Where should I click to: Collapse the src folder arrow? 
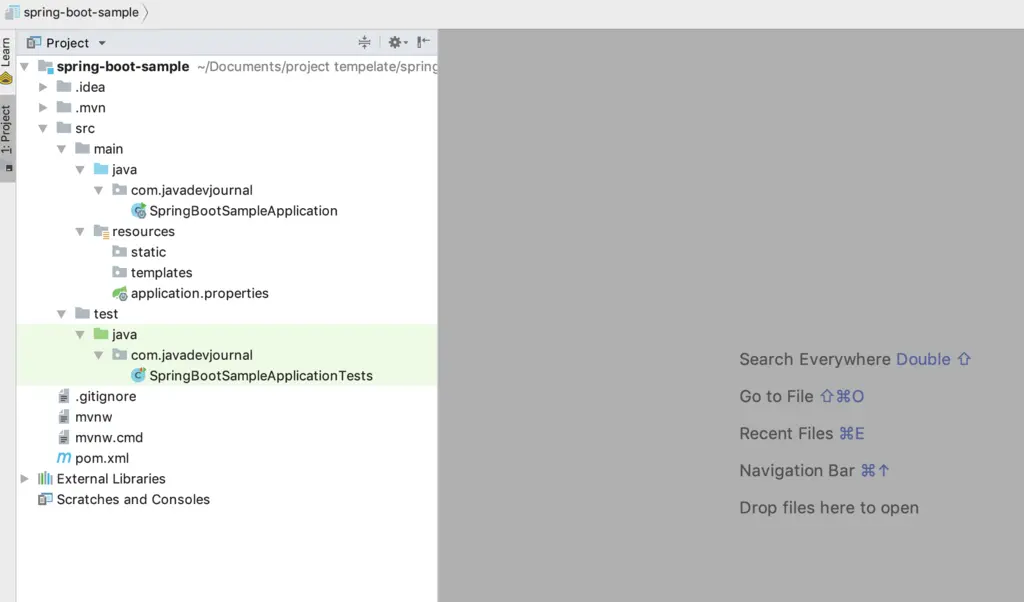pos(43,129)
